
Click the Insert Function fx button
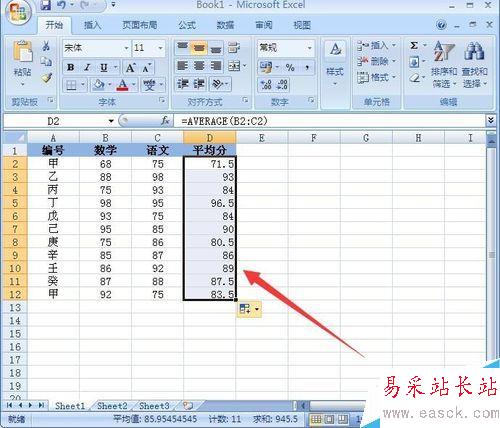click(165, 121)
